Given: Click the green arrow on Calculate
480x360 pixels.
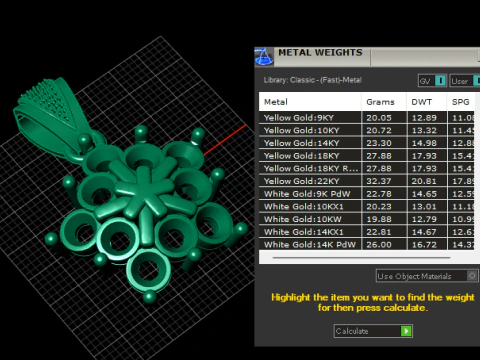Looking at the screenshot, I should click(x=406, y=331).
